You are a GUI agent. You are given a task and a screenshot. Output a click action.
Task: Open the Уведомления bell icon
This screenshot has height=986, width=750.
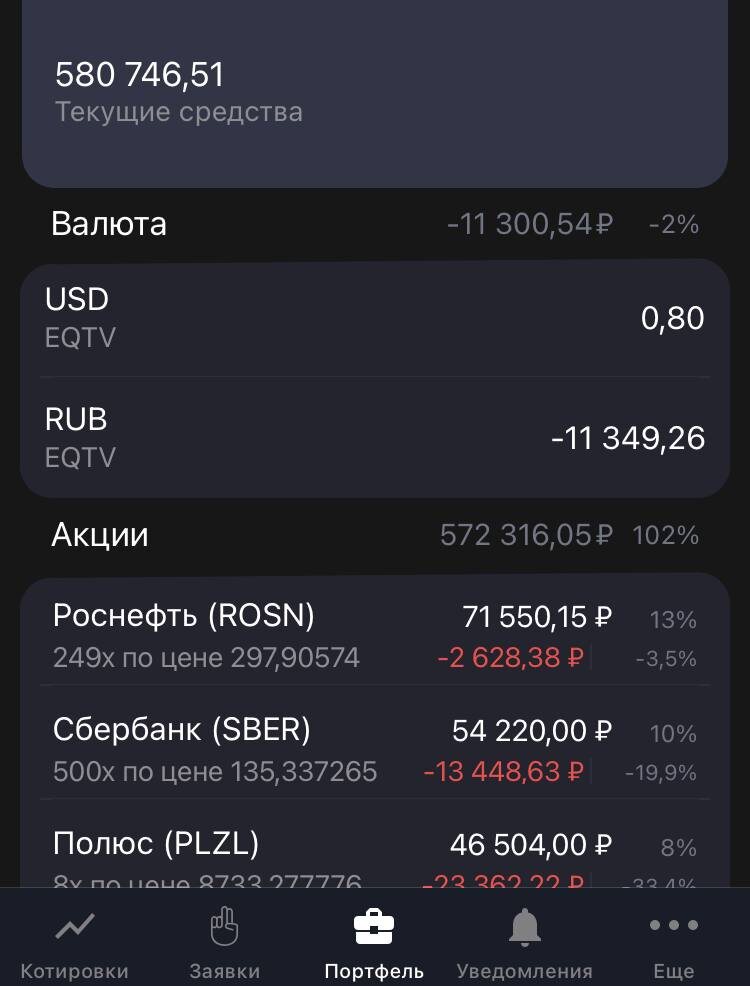click(x=524, y=927)
